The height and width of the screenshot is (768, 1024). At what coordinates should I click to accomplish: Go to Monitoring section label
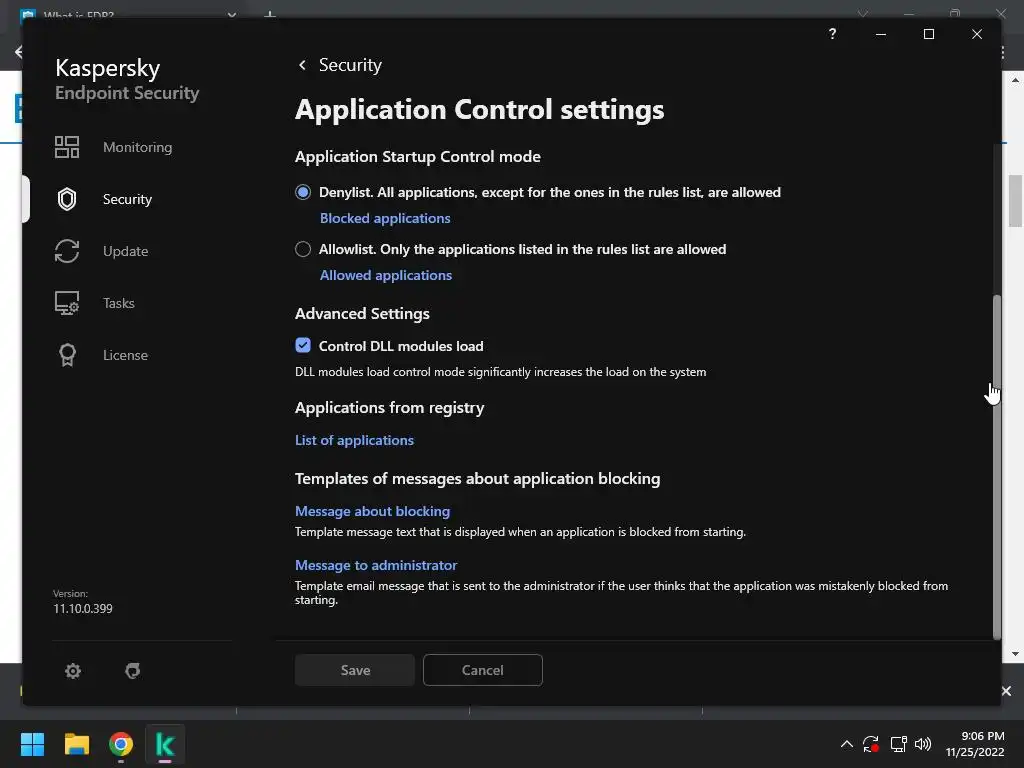point(138,147)
